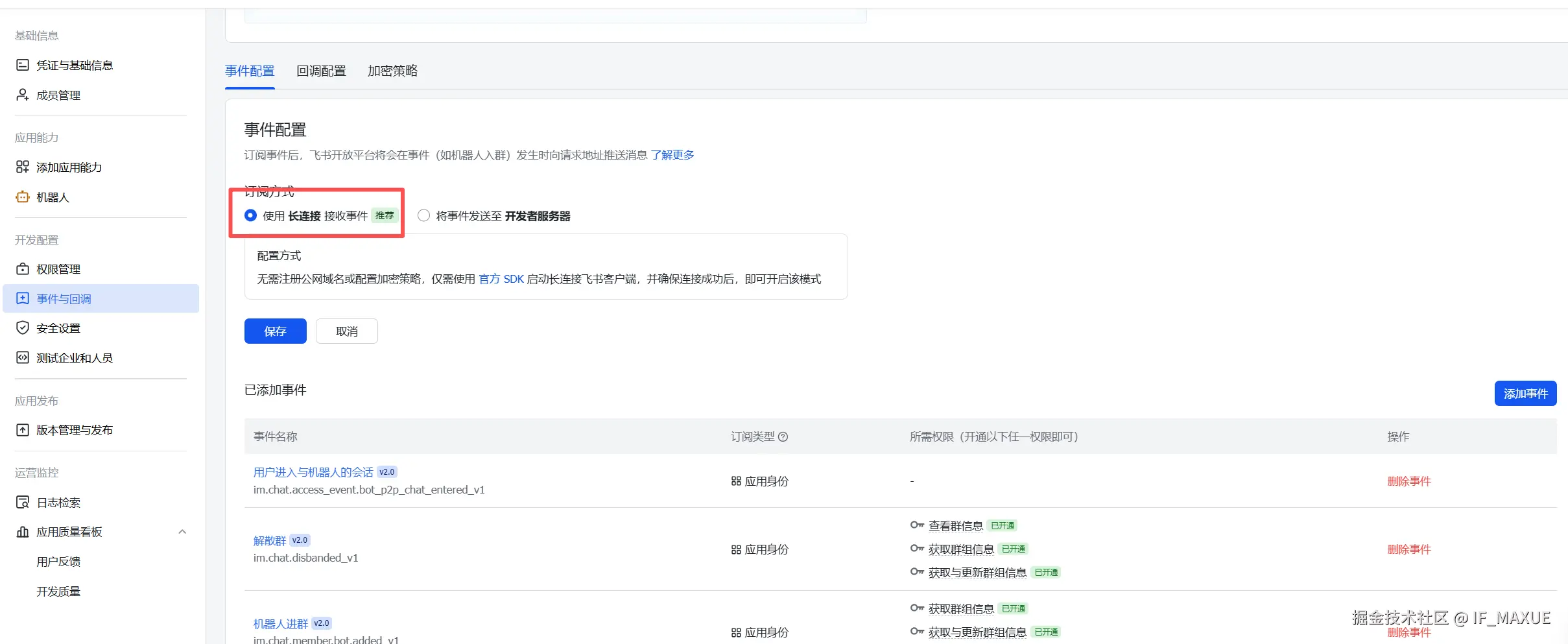This screenshot has height=644, width=1568.
Task: Open the 机器人进群 event link
Action: coord(281,623)
